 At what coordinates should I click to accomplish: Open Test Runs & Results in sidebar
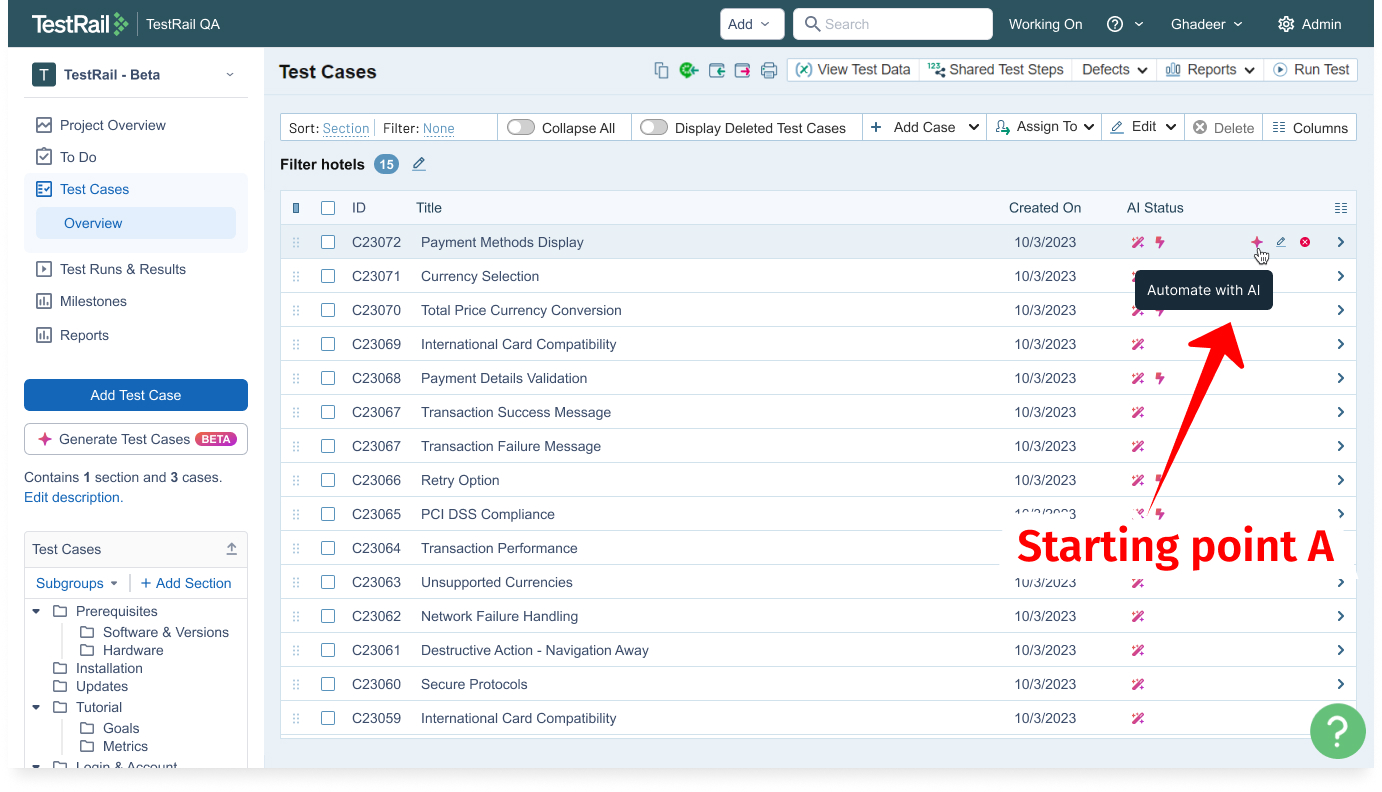(111, 269)
